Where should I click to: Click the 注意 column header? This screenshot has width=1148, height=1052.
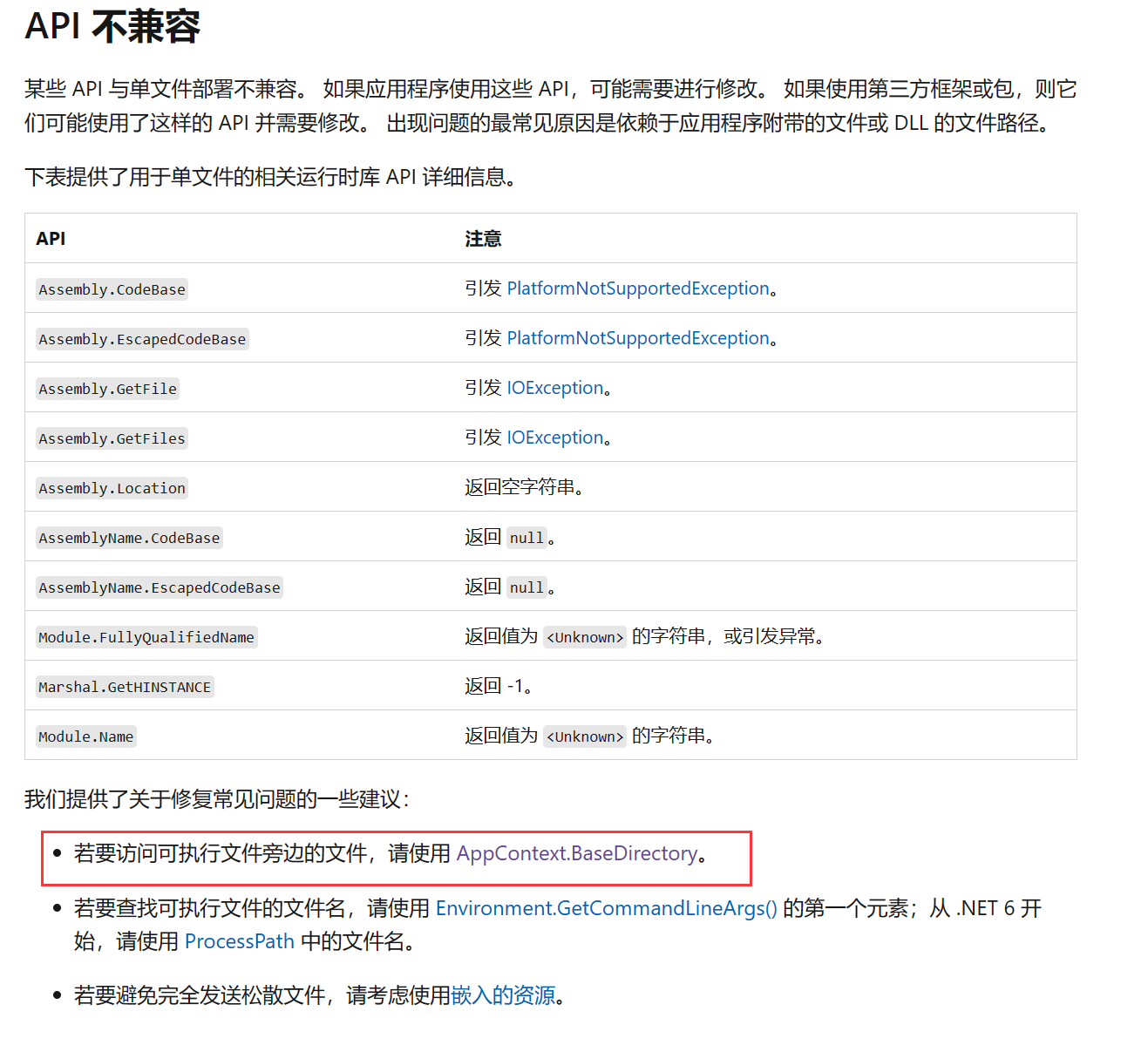point(483,238)
